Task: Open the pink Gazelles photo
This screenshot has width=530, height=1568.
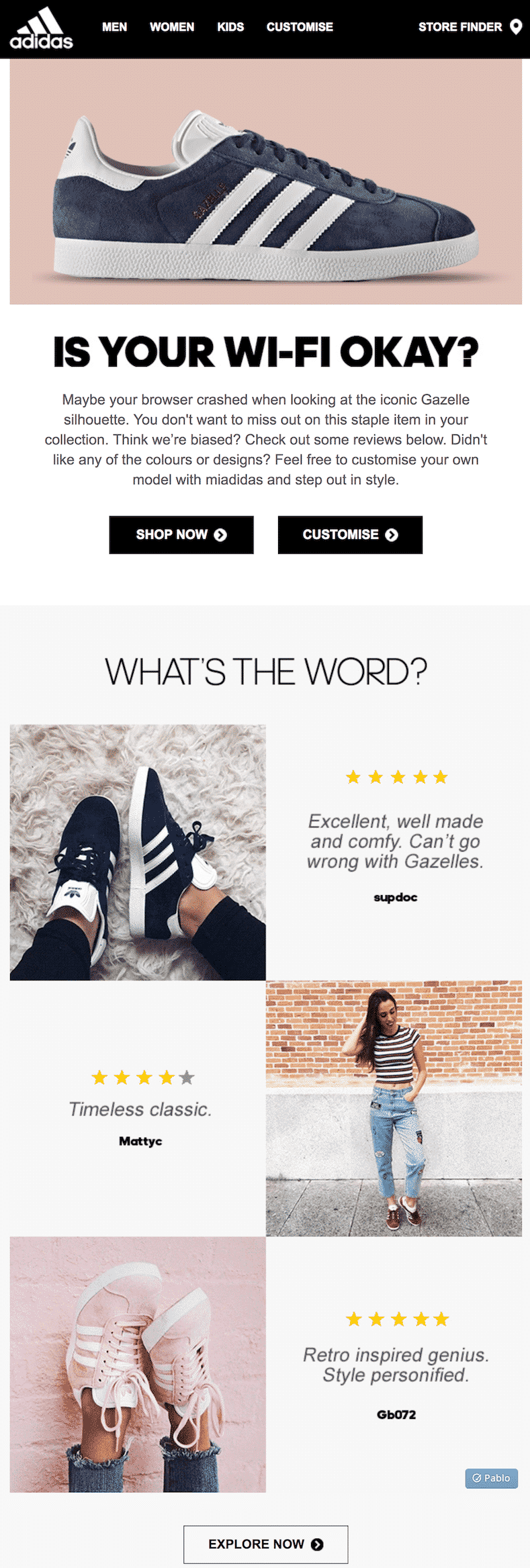Action: coord(138,1365)
